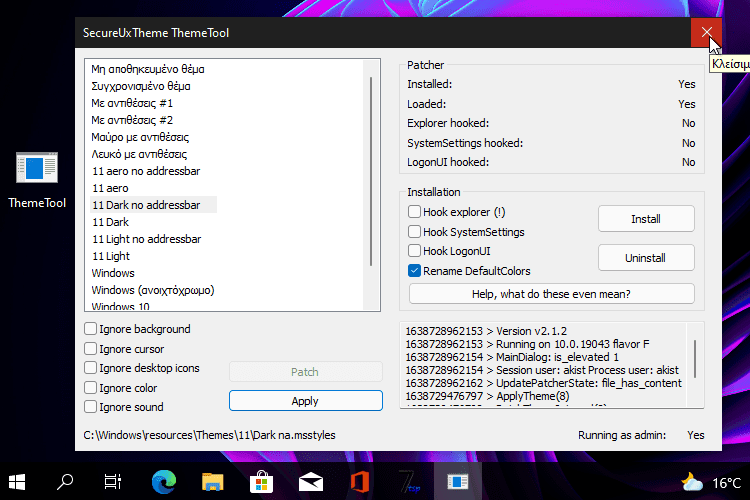The image size is (750, 500).
Task: Click the Apply button
Action: point(305,400)
